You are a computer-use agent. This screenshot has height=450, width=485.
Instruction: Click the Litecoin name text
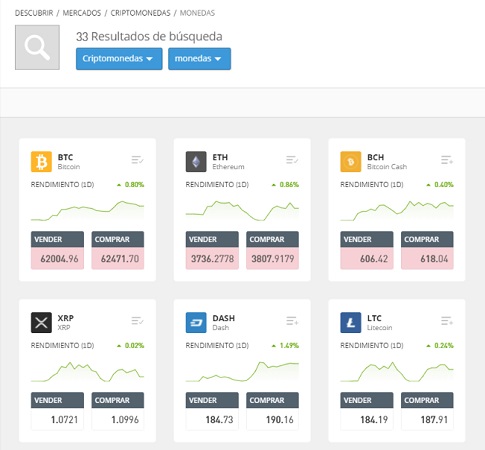(380, 328)
